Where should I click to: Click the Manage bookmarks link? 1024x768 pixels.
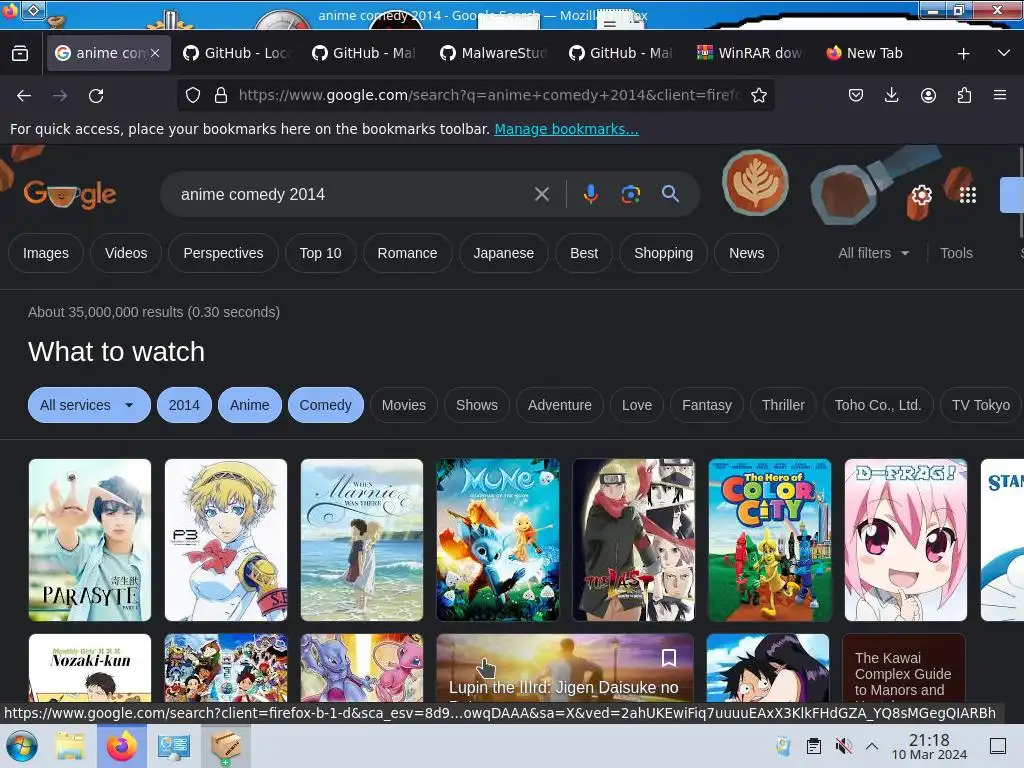[566, 129]
